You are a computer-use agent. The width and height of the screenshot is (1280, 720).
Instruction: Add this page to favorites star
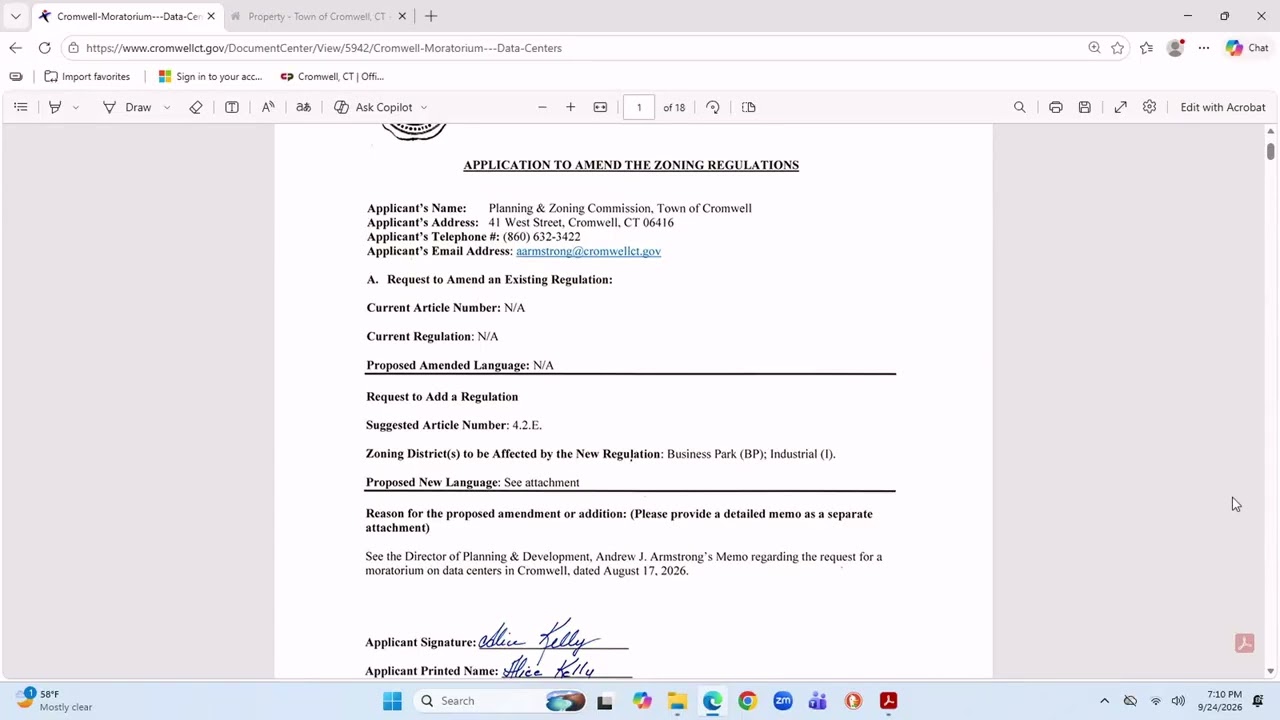point(1118,48)
